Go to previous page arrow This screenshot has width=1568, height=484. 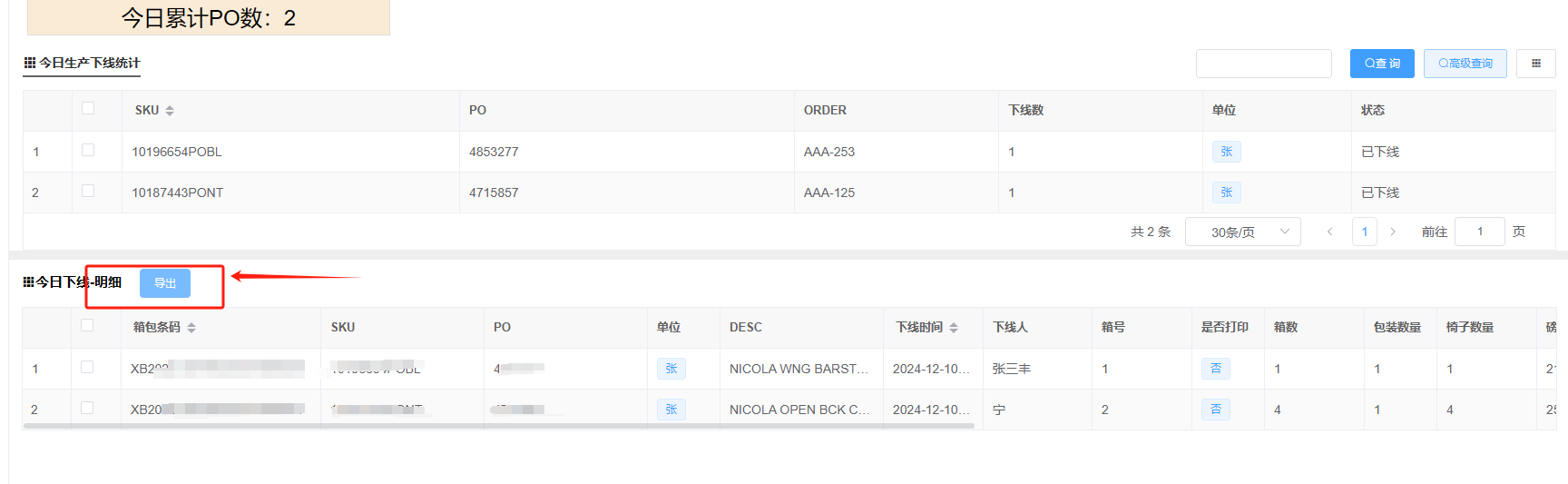click(x=1329, y=232)
